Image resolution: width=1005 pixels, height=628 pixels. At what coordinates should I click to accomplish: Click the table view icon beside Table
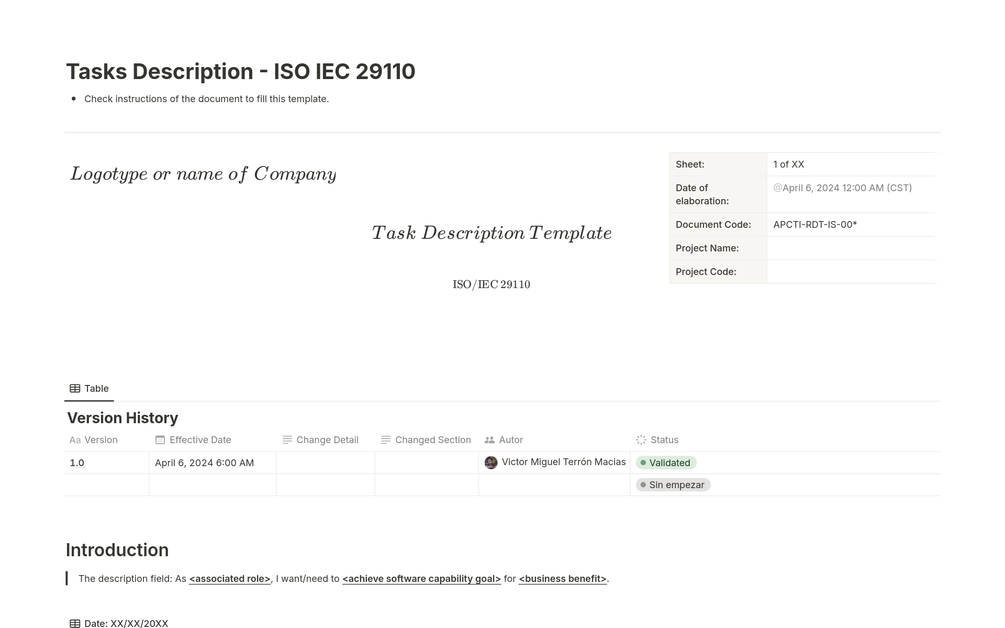(x=75, y=389)
